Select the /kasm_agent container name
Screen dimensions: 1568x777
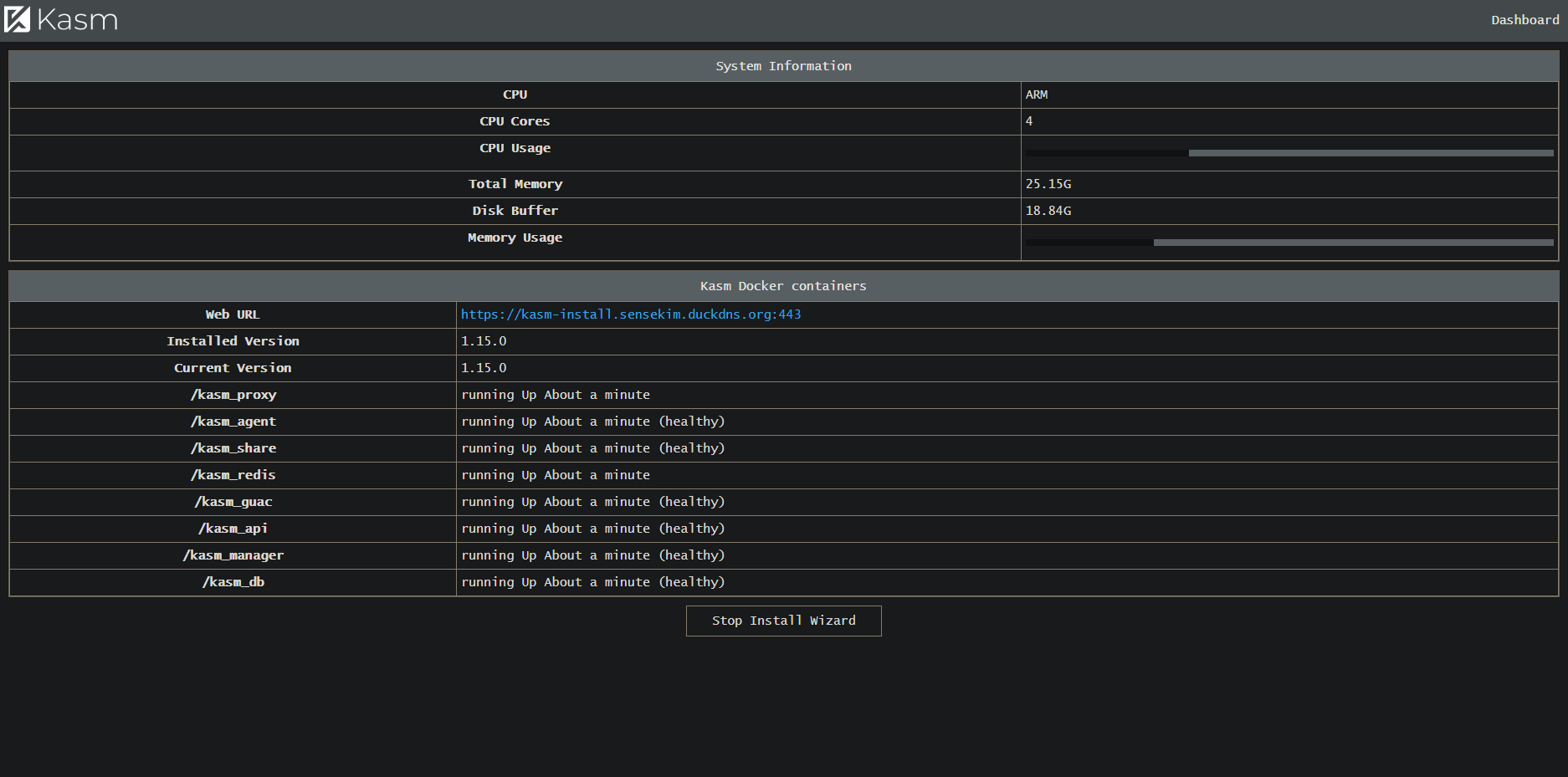[x=233, y=422]
